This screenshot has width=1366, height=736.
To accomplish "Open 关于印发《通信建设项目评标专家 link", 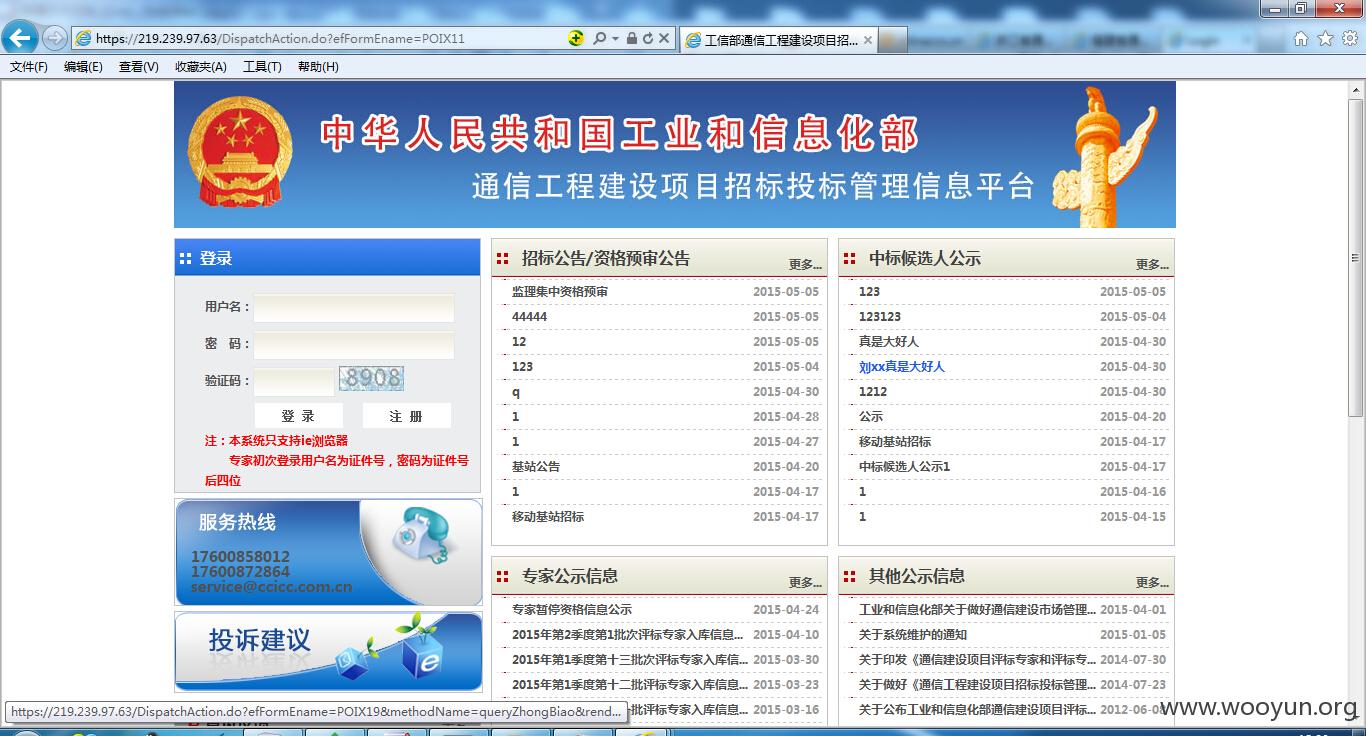I will click(x=977, y=660).
